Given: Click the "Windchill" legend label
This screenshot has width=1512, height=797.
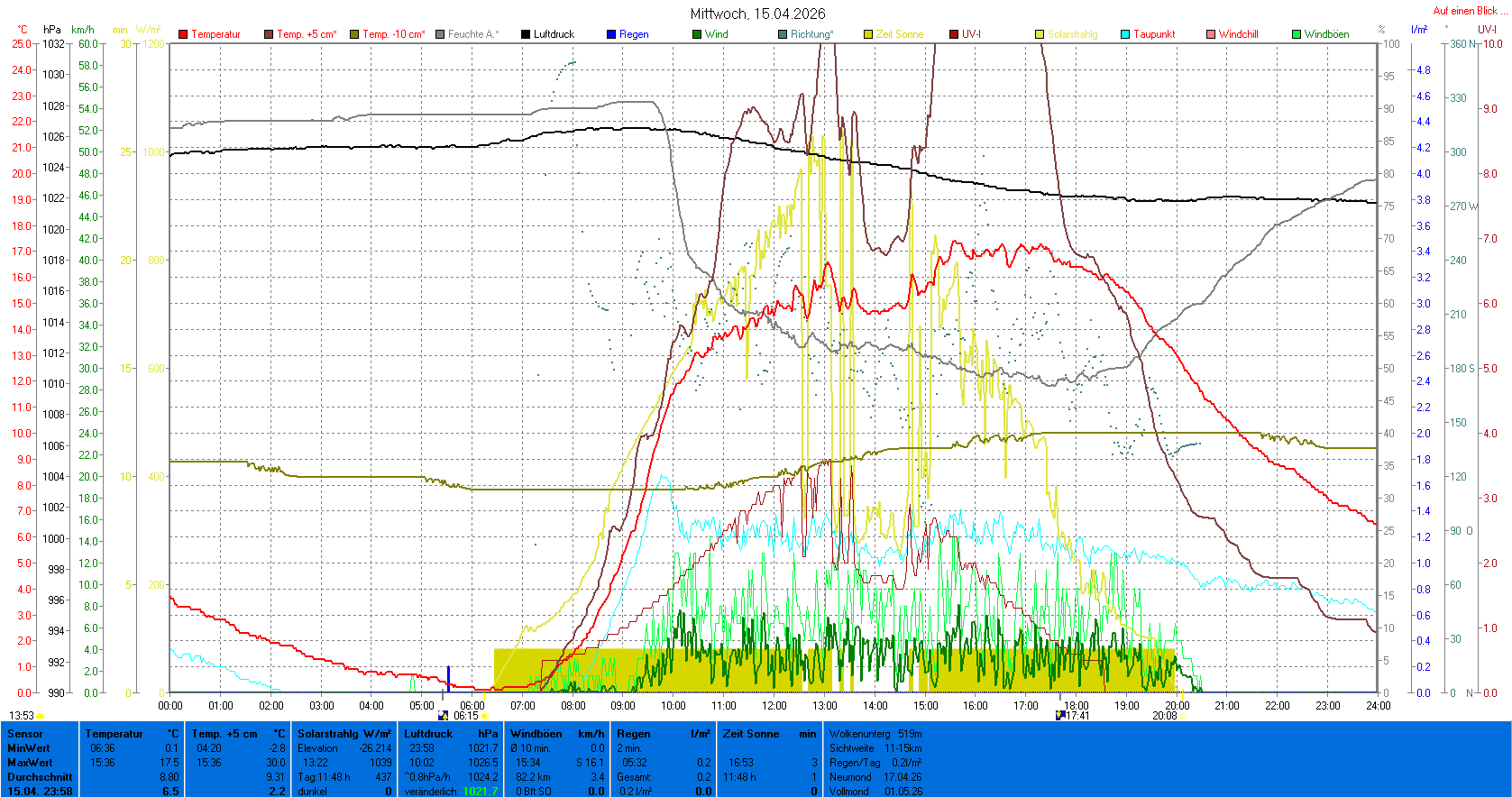Looking at the screenshot, I should [1238, 34].
